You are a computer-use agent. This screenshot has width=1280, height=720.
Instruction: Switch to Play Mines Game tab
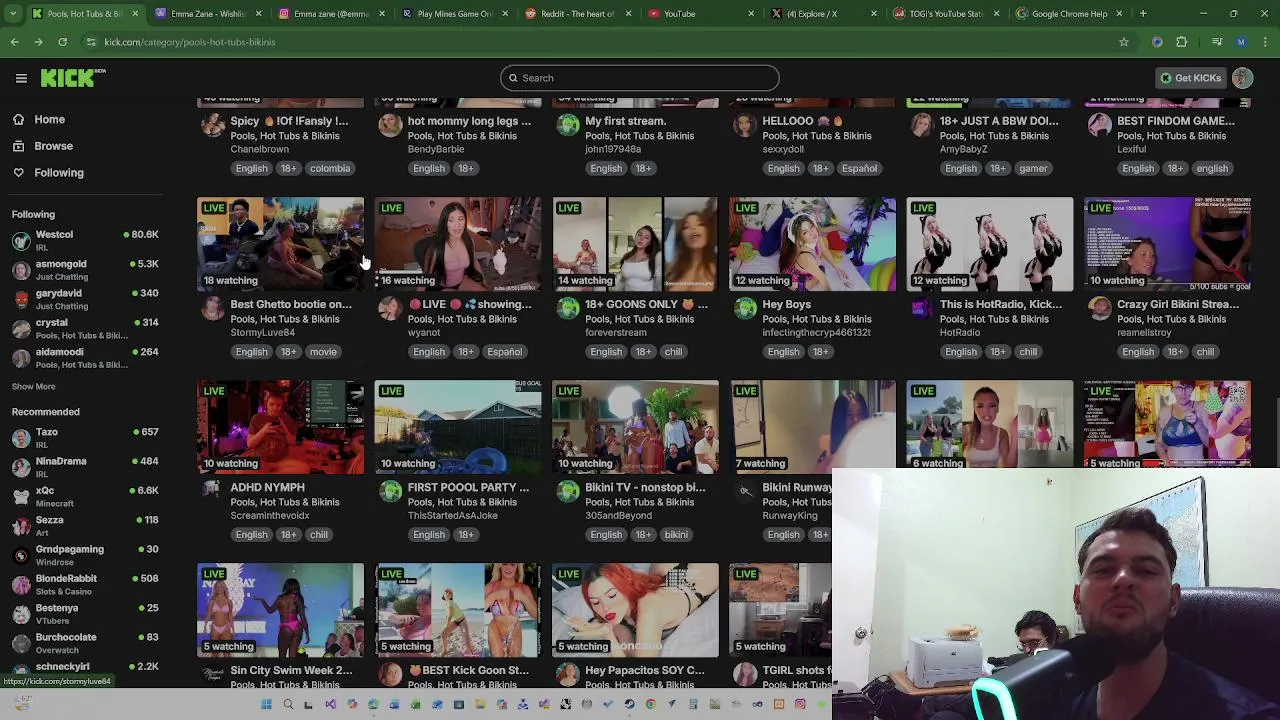click(455, 14)
